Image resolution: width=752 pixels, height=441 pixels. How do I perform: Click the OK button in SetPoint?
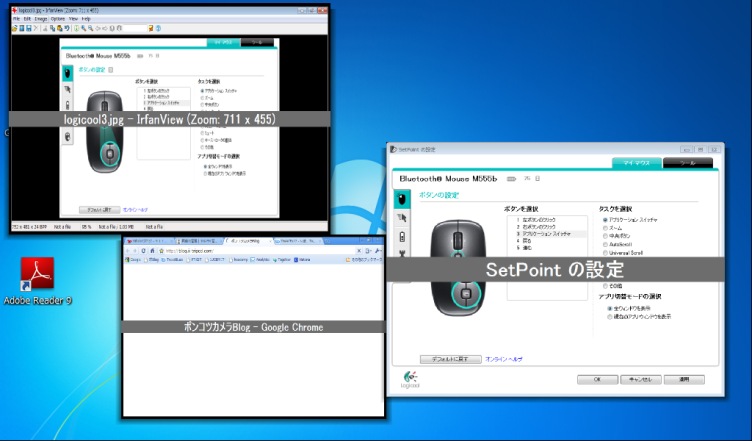tap(597, 380)
